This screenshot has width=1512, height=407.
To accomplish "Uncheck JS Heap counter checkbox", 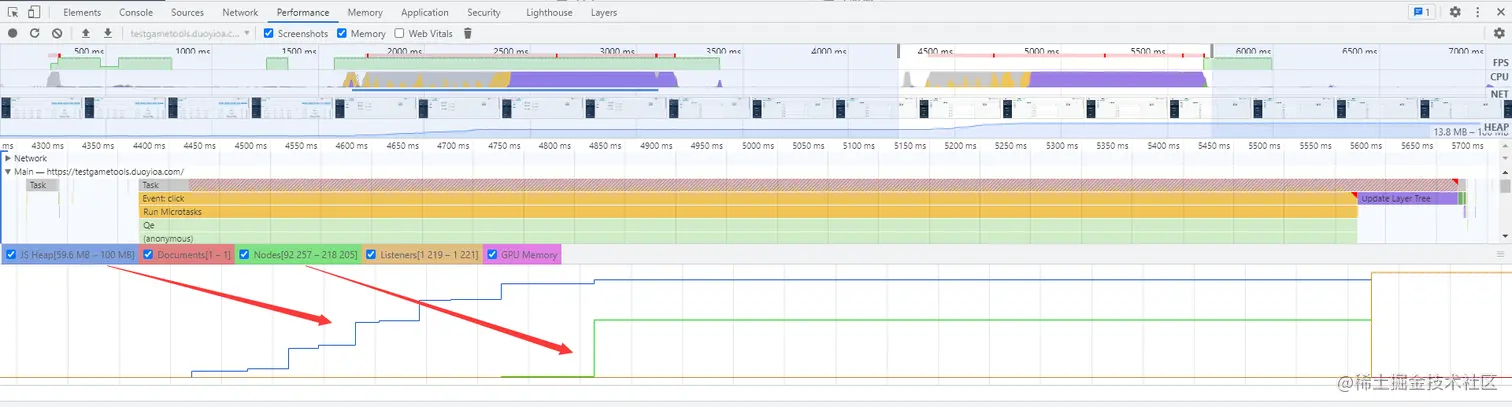I will click(11, 255).
